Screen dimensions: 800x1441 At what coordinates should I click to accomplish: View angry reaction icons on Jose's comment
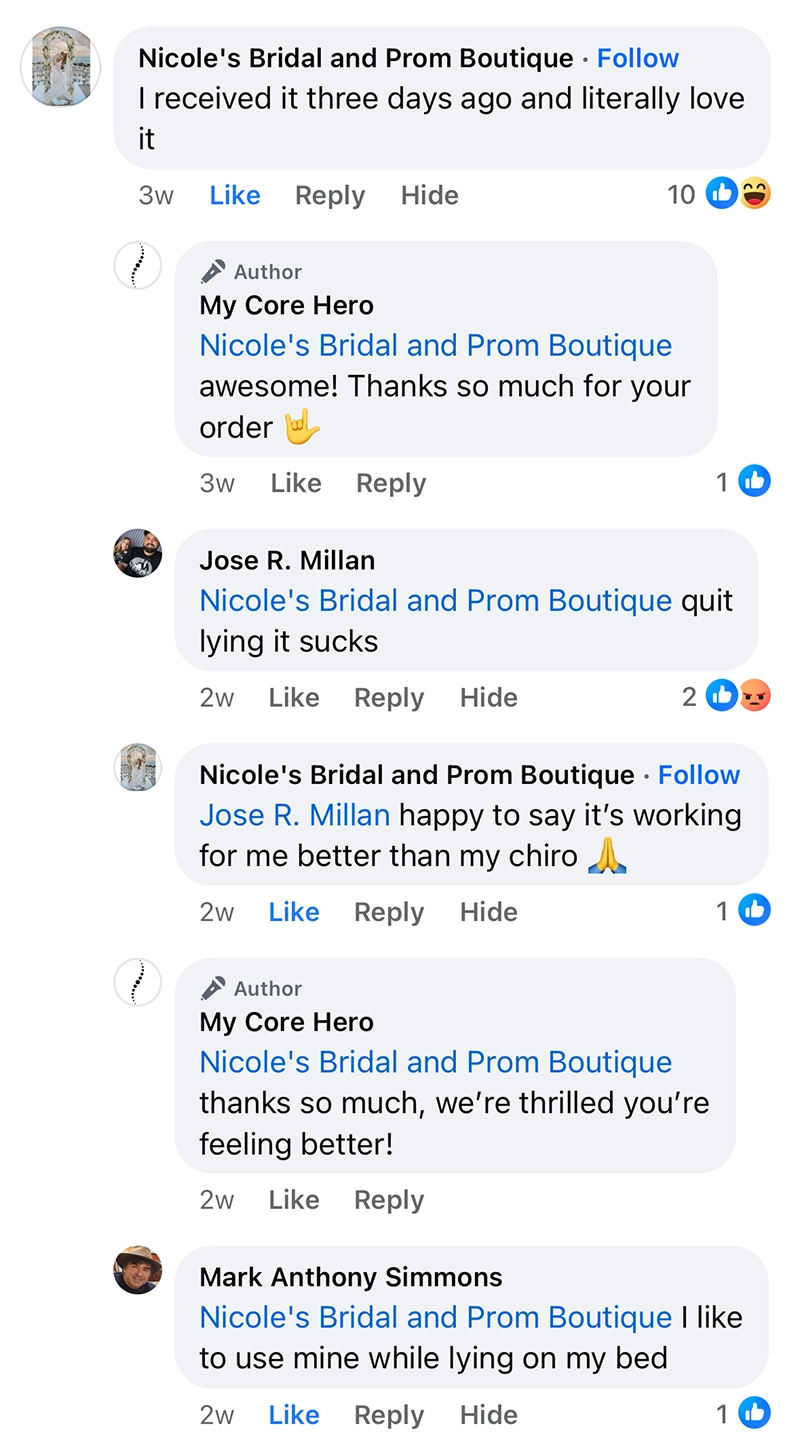click(756, 696)
